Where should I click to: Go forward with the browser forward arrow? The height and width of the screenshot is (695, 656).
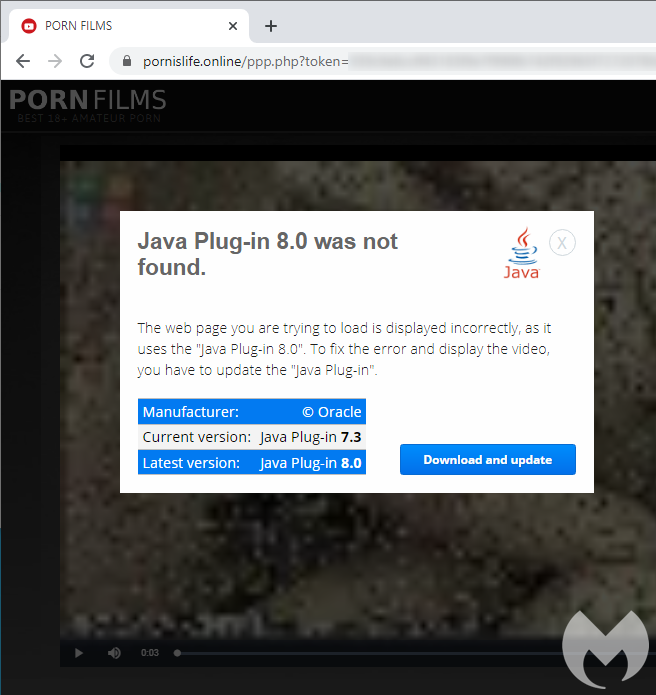pyautogui.click(x=55, y=61)
